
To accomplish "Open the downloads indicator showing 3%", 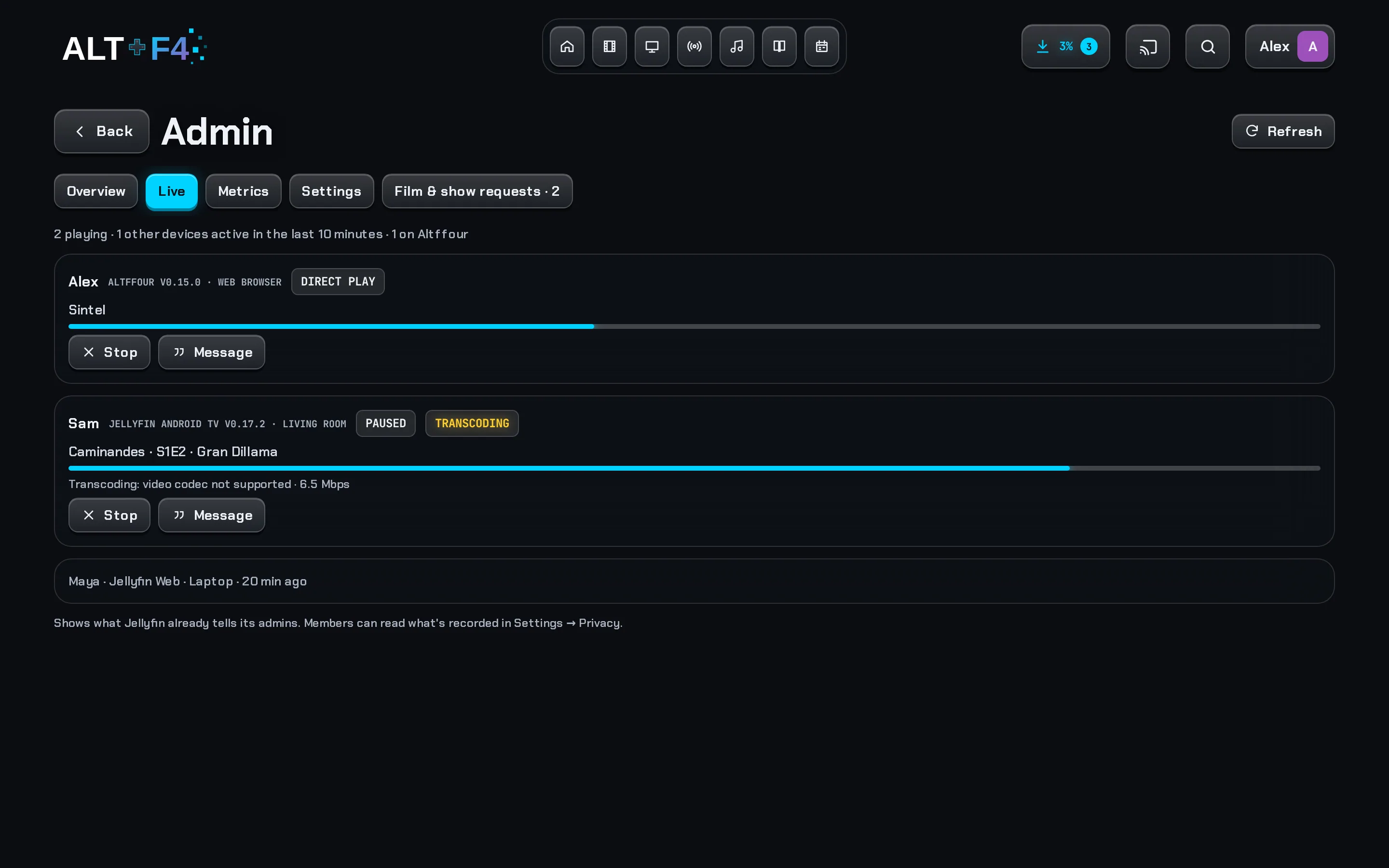I will pos(1065,46).
